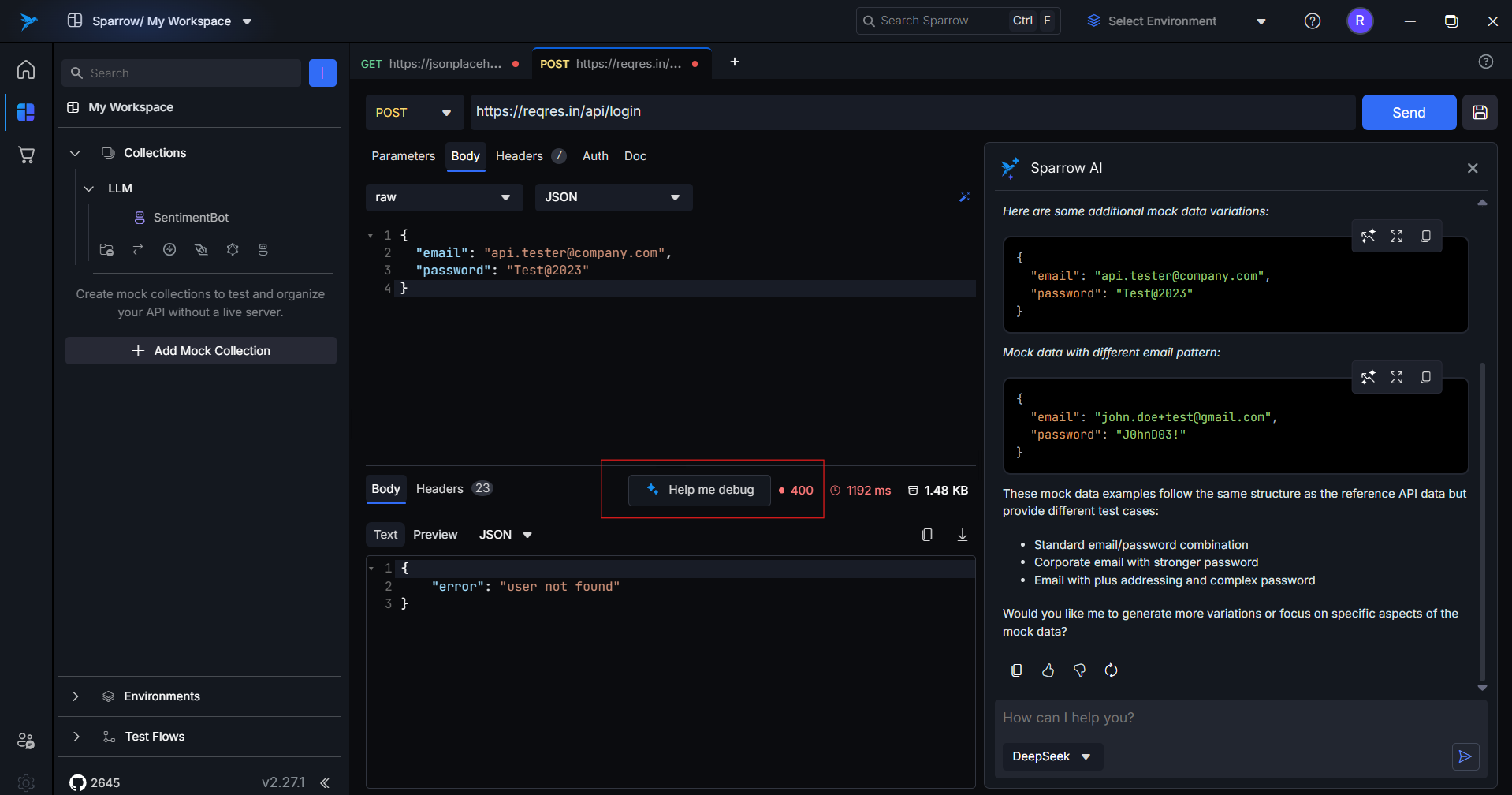Regenerate the AI response
Screen dimensions: 1512x795
tap(1111, 670)
